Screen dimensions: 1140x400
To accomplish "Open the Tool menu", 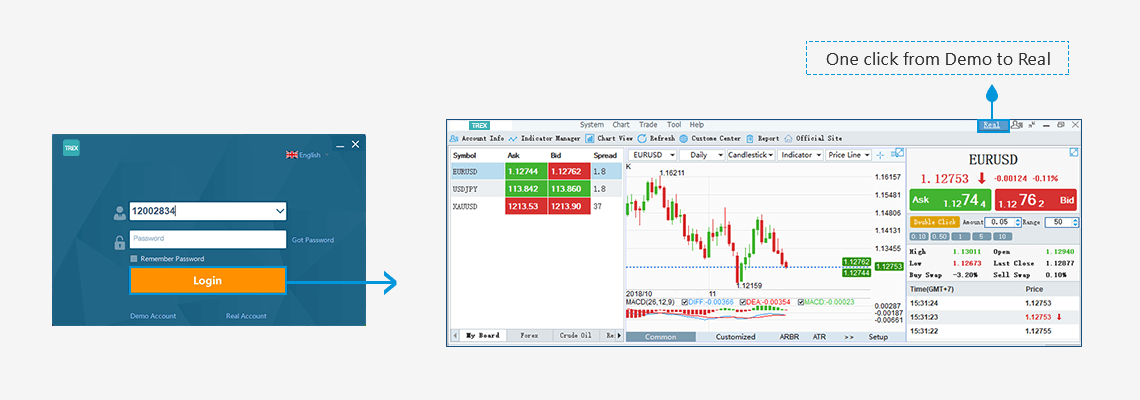I will (x=674, y=125).
